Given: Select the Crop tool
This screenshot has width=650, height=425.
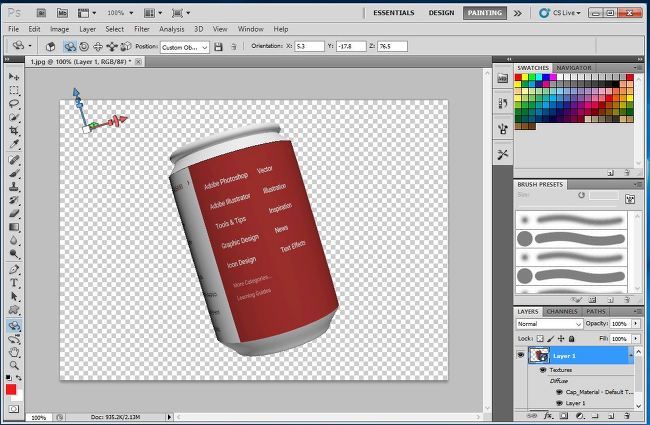Looking at the screenshot, I should (x=14, y=130).
